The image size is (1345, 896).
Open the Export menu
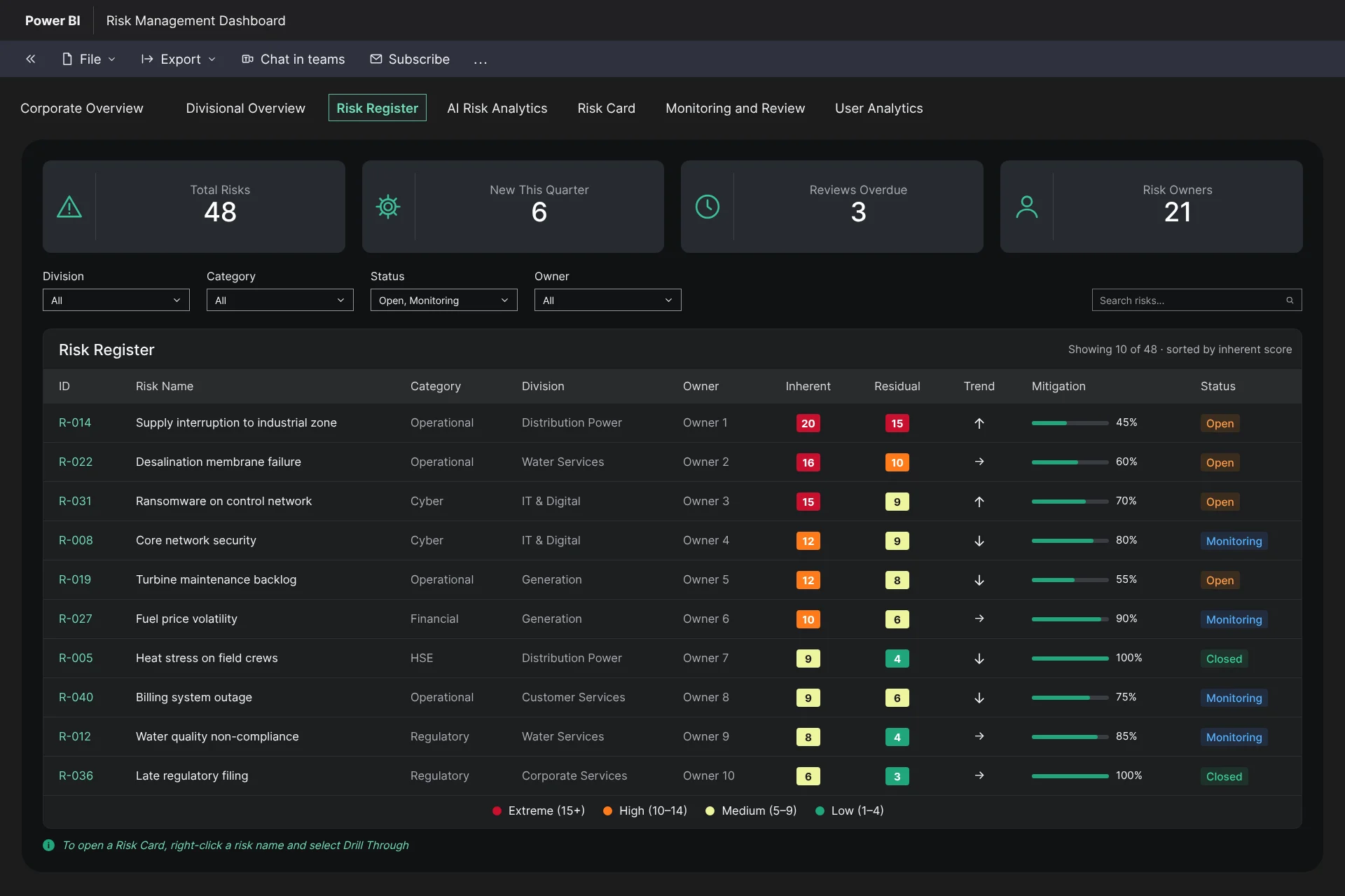pyautogui.click(x=179, y=59)
